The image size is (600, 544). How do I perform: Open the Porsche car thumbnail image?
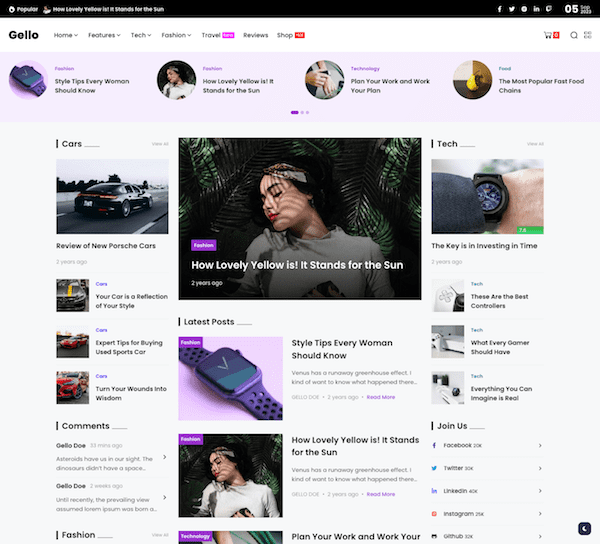(112, 196)
